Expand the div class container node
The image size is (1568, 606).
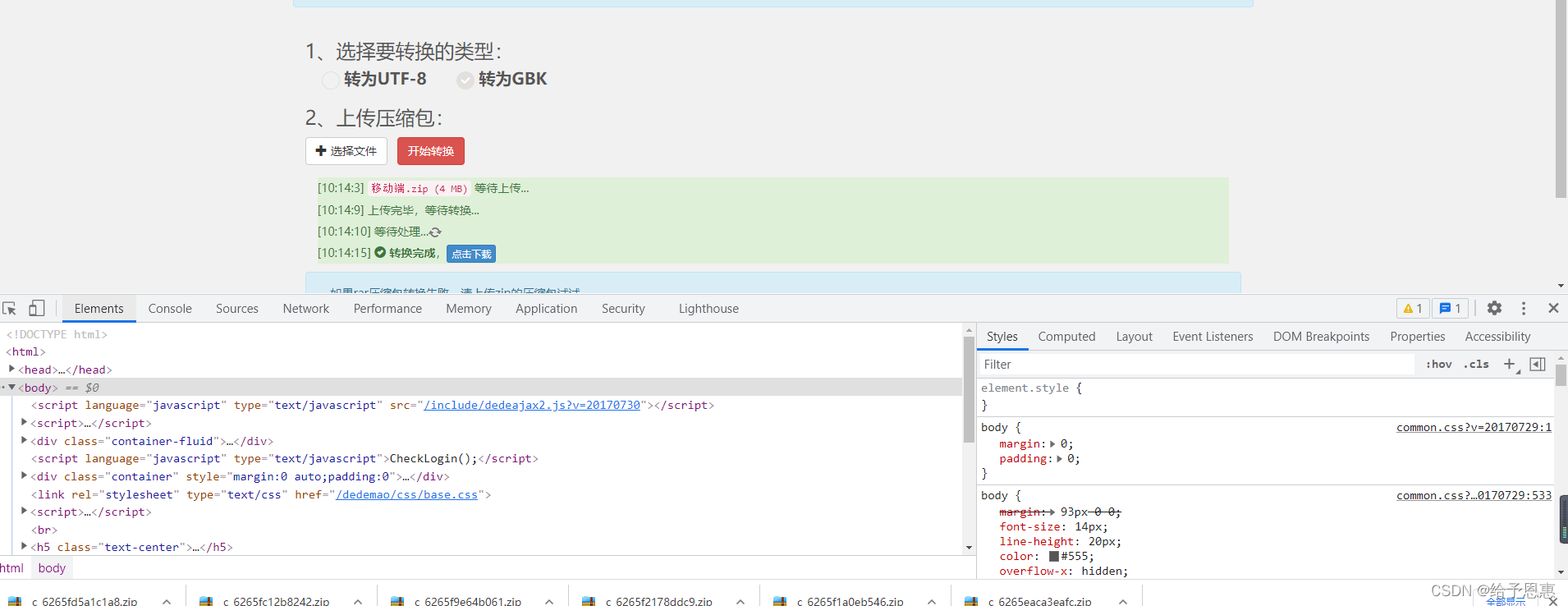click(24, 476)
